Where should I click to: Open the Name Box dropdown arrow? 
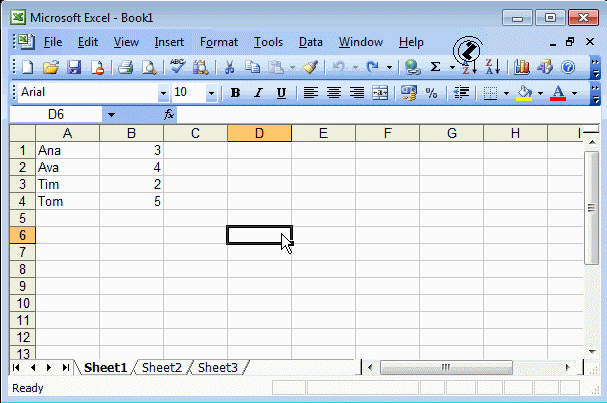tap(111, 115)
